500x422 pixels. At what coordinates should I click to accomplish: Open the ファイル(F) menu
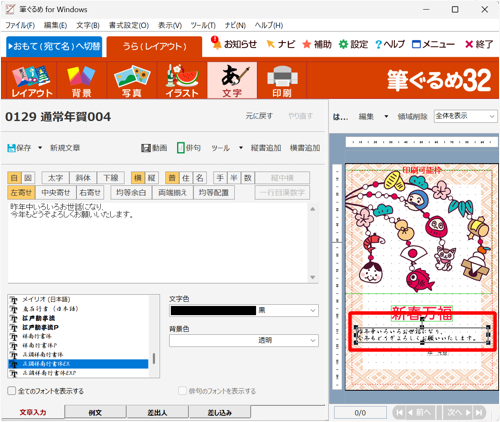pyautogui.click(x=20, y=25)
